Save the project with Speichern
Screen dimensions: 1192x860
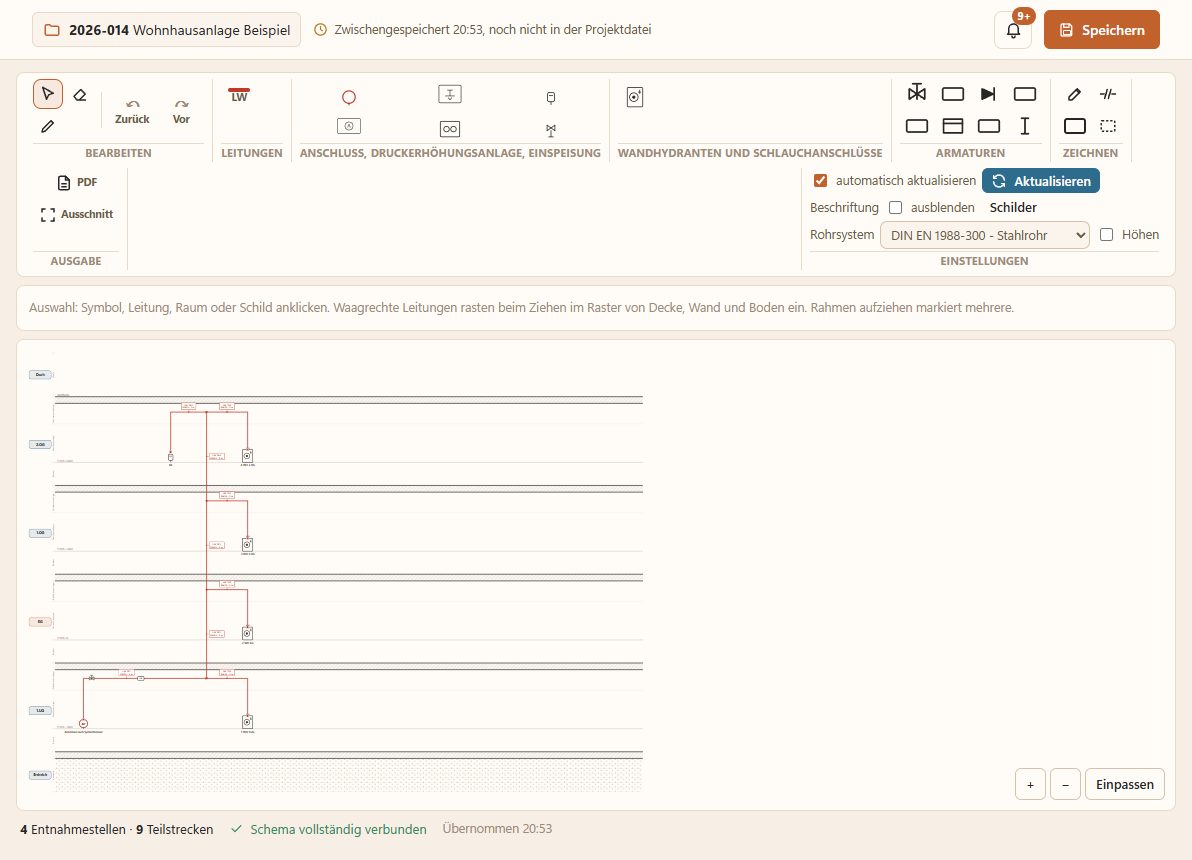pos(1102,30)
